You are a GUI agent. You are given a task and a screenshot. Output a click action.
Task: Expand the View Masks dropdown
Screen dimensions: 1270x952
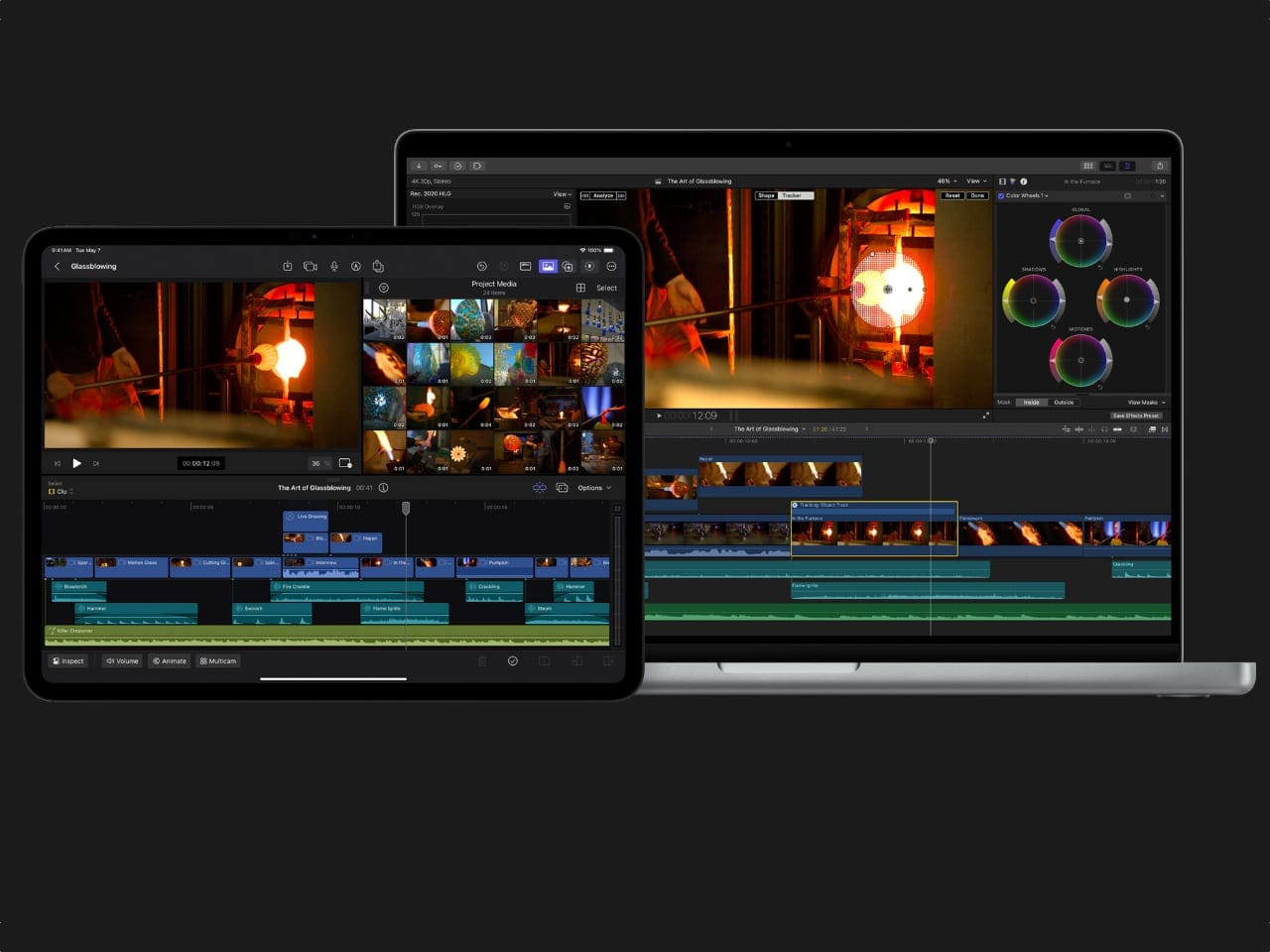coord(1146,402)
